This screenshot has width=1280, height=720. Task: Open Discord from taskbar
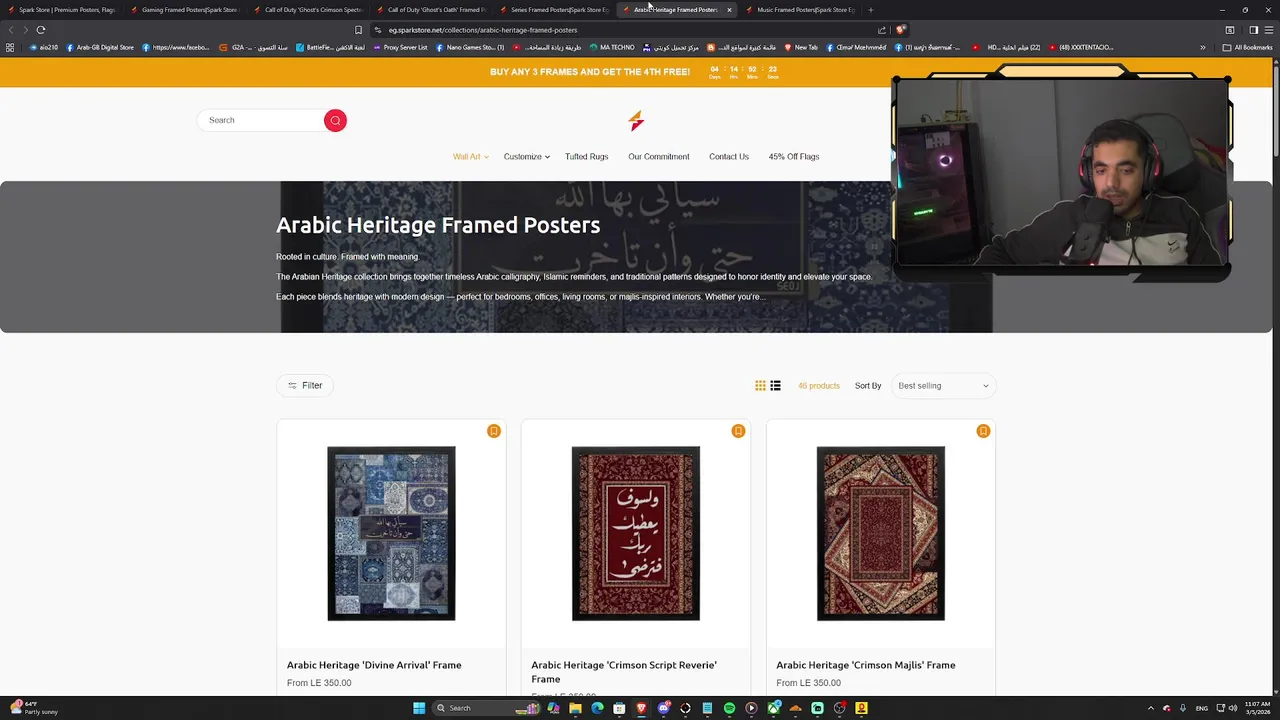click(x=663, y=708)
